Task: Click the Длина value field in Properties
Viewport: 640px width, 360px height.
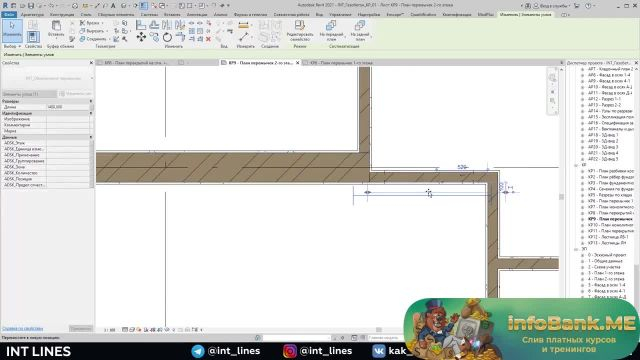Action: 68,107
